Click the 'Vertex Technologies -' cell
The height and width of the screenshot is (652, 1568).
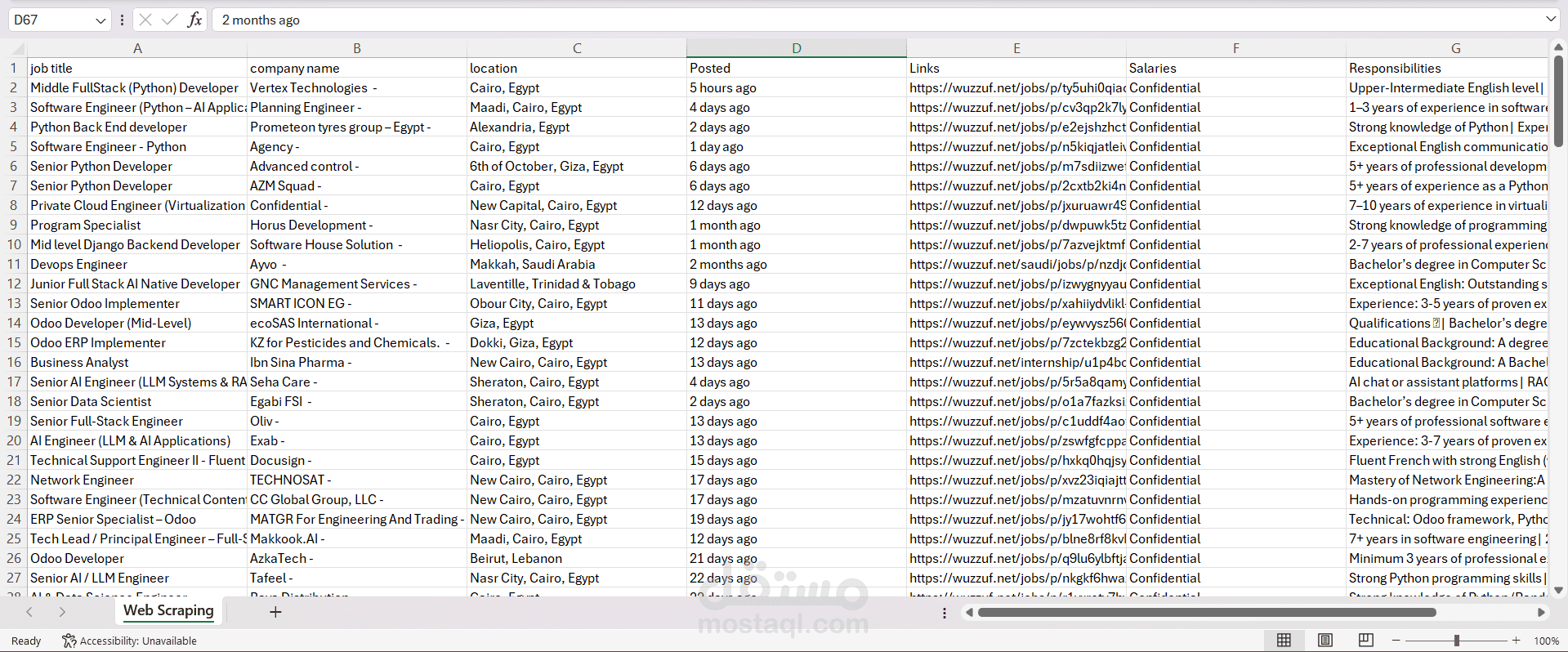point(357,87)
